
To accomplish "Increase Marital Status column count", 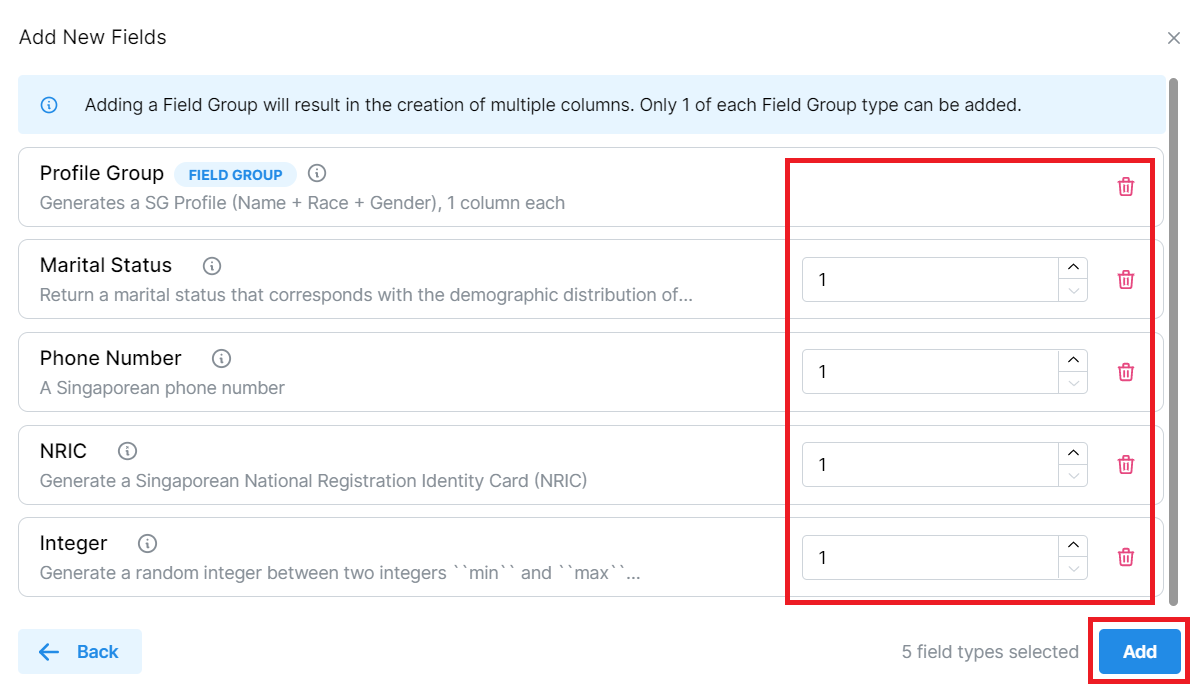I will tap(1073, 268).
